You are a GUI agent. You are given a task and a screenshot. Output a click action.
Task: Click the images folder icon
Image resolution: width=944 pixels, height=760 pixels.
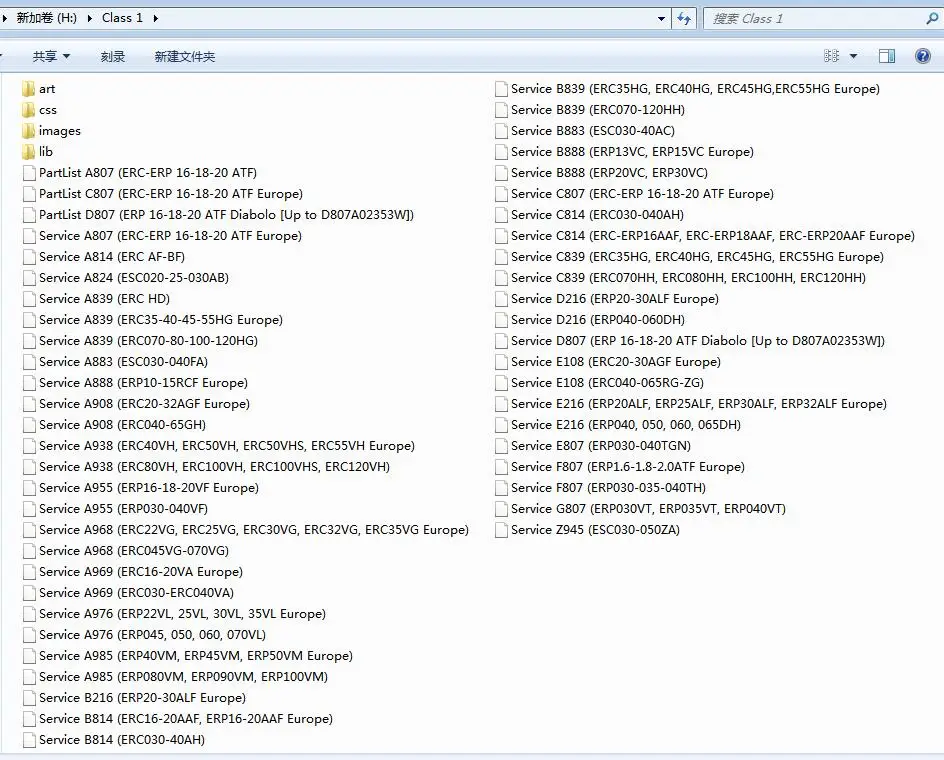tap(28, 131)
